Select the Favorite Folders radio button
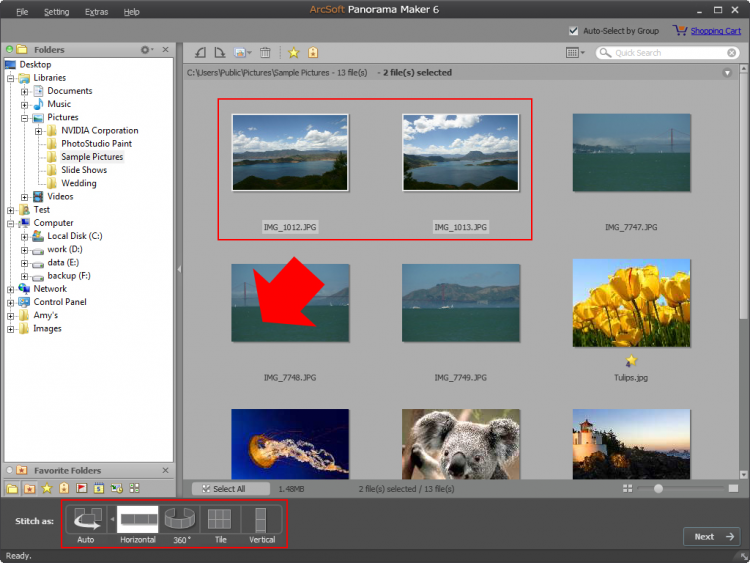The image size is (750, 563). tap(10, 470)
